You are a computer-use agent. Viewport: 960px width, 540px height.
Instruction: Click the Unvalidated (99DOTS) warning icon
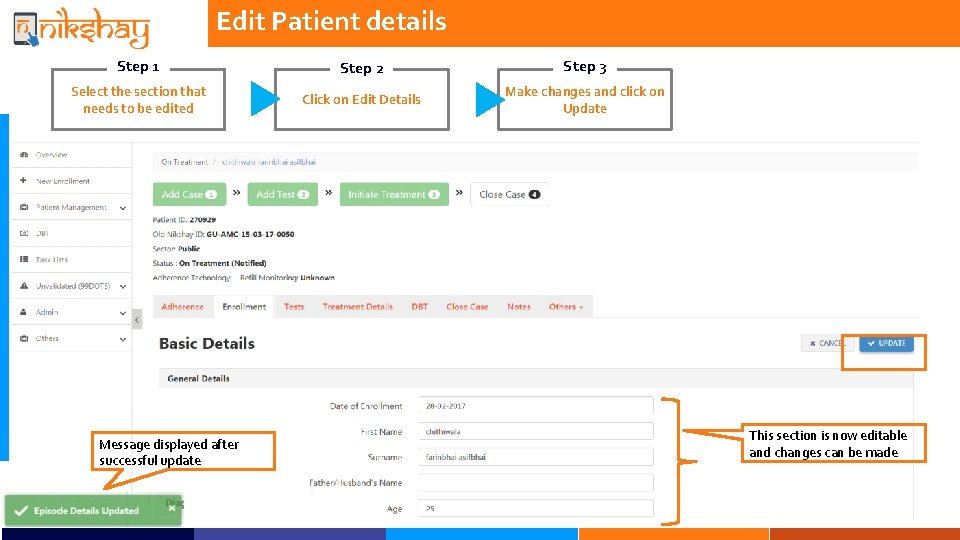(23, 286)
